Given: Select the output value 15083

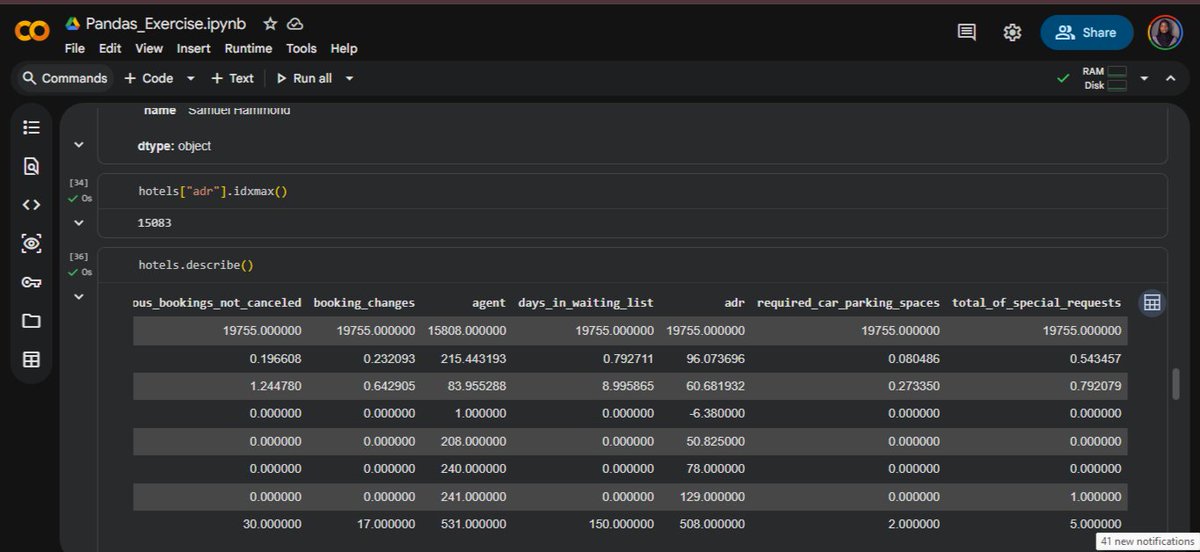Looking at the screenshot, I should [x=157, y=223].
